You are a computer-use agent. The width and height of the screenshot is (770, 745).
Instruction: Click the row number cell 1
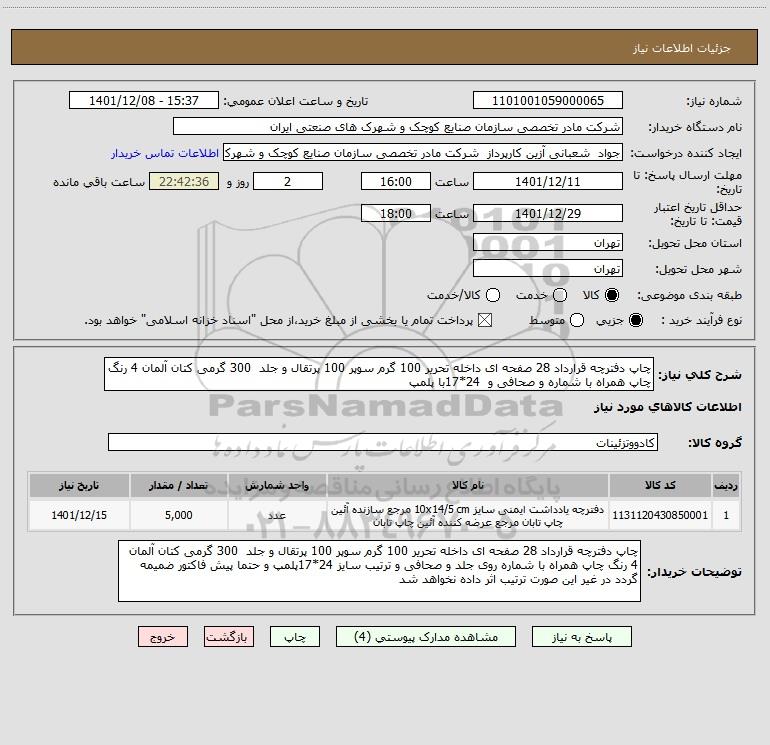pyautogui.click(x=726, y=515)
